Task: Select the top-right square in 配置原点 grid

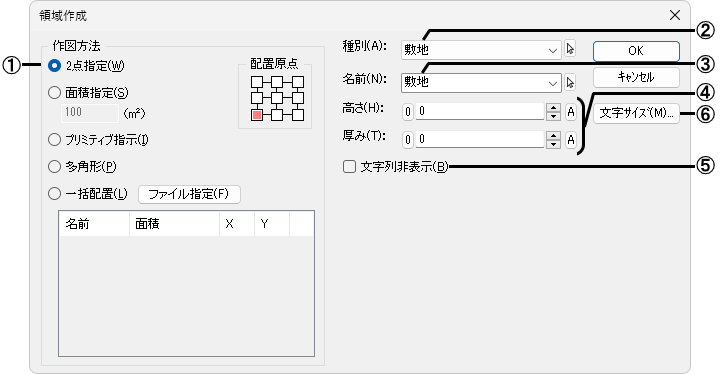Action: coord(298,82)
